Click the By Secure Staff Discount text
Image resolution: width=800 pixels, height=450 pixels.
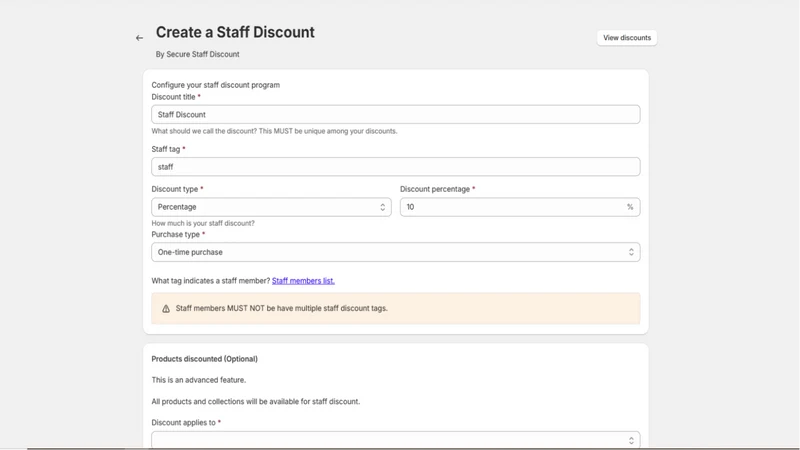click(x=197, y=54)
